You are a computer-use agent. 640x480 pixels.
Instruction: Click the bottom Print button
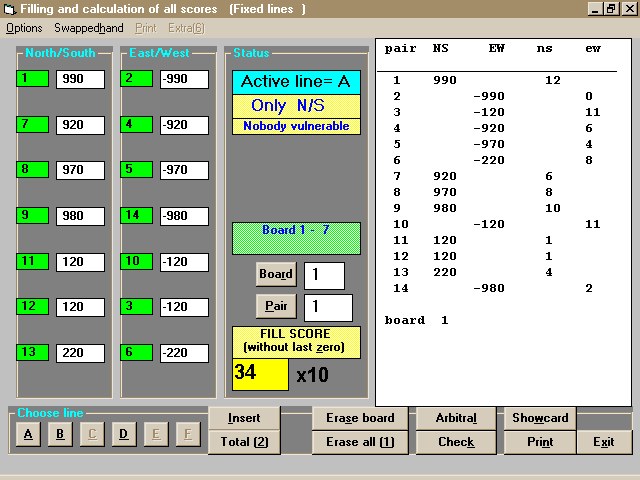540,442
